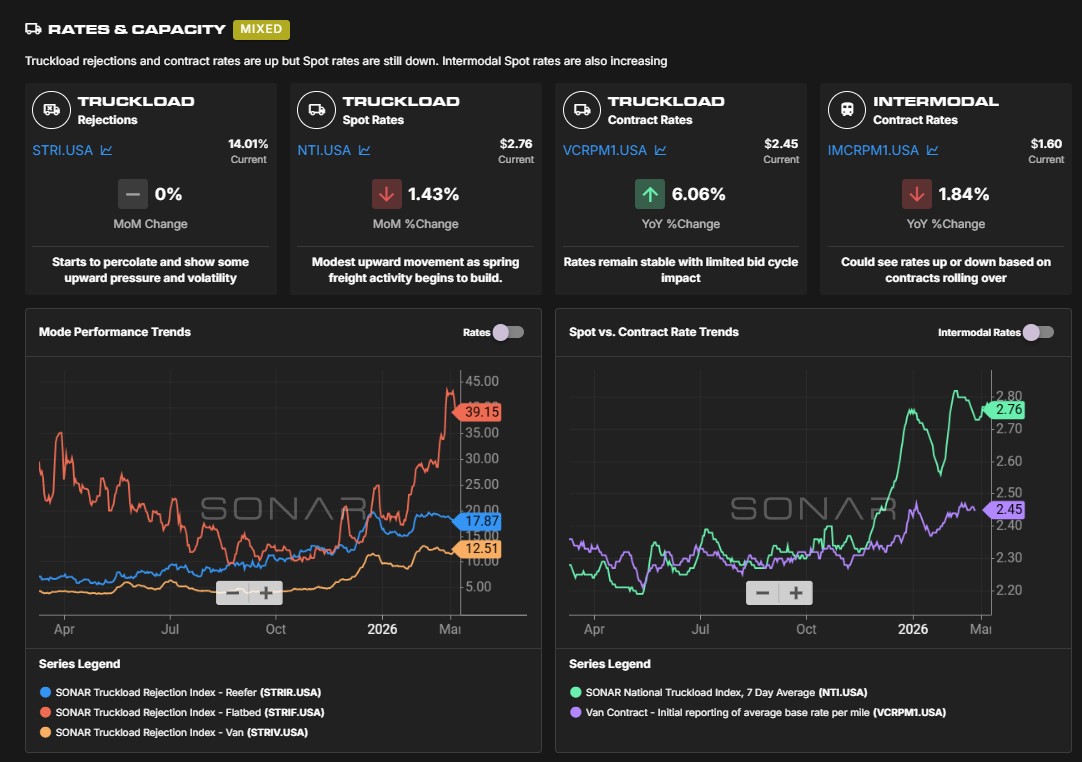Zoom in the Mode Performance Trends chart

[266, 592]
